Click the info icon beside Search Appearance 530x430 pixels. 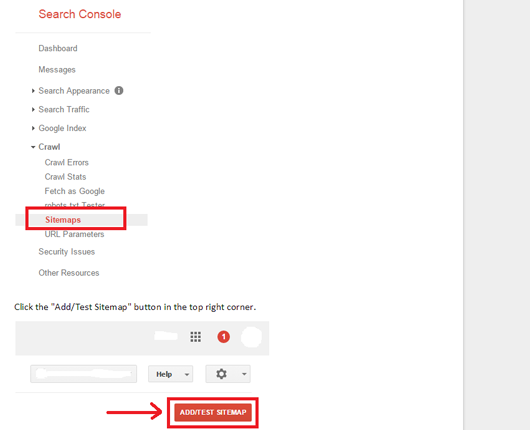[x=119, y=91]
